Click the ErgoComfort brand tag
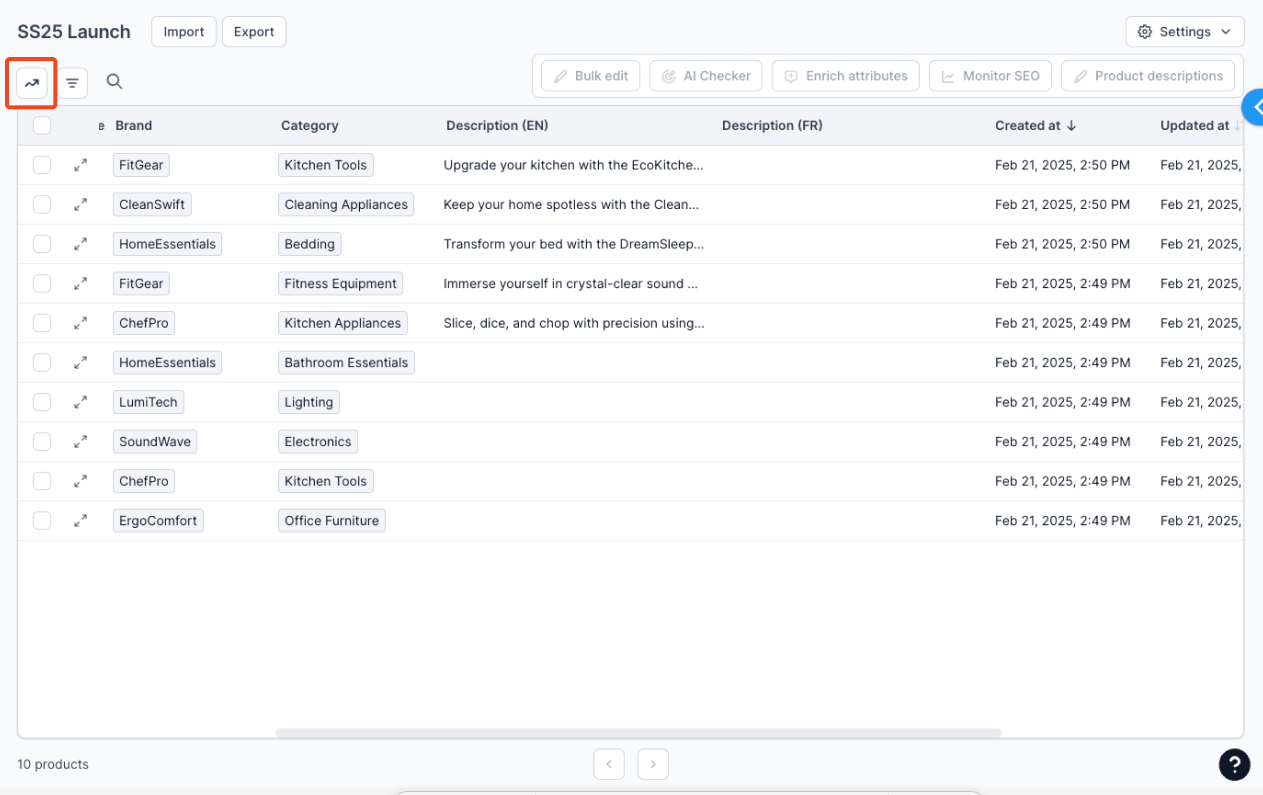The image size is (1263, 795). click(x=158, y=520)
